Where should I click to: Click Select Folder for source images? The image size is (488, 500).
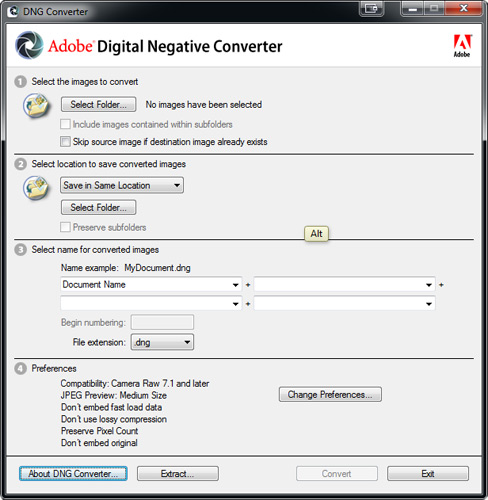click(x=99, y=104)
